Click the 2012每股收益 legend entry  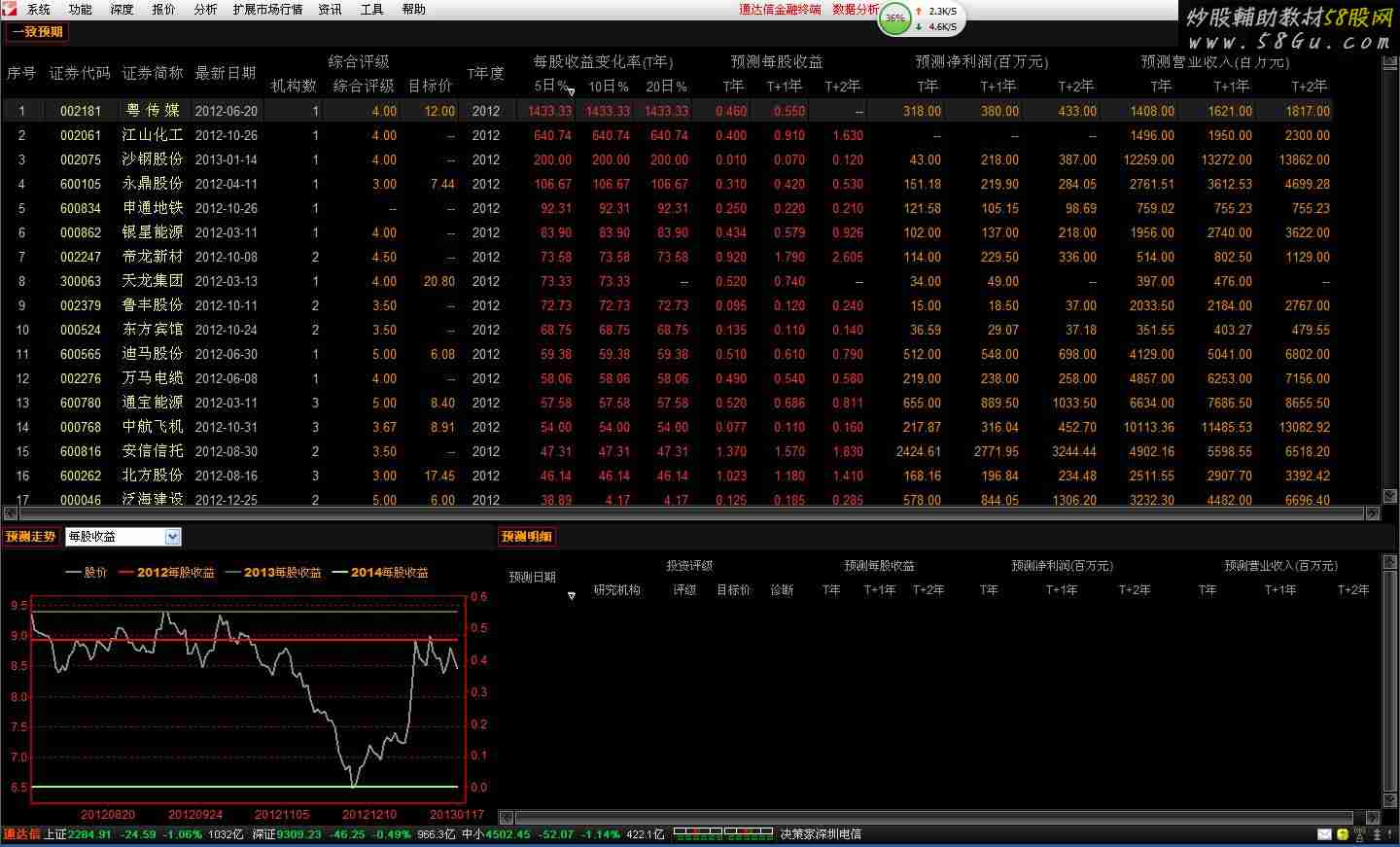(x=166, y=573)
